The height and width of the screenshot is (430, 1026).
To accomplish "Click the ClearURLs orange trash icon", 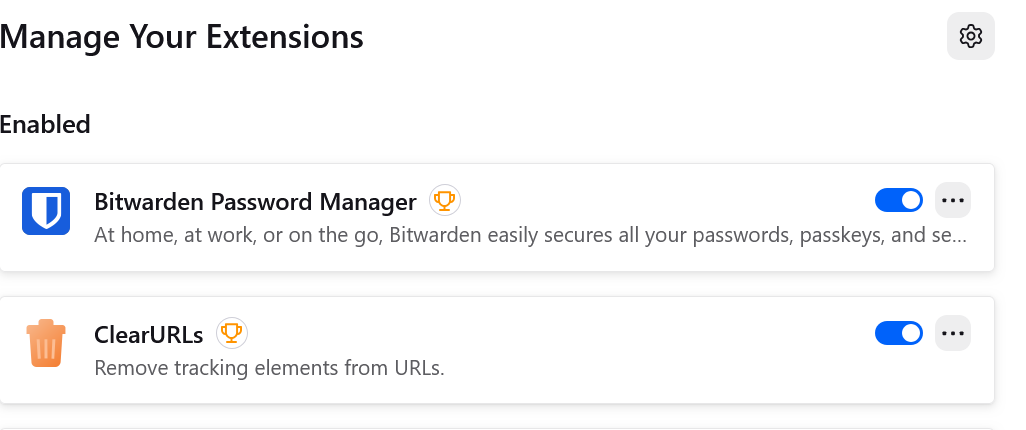I will pos(45,342).
